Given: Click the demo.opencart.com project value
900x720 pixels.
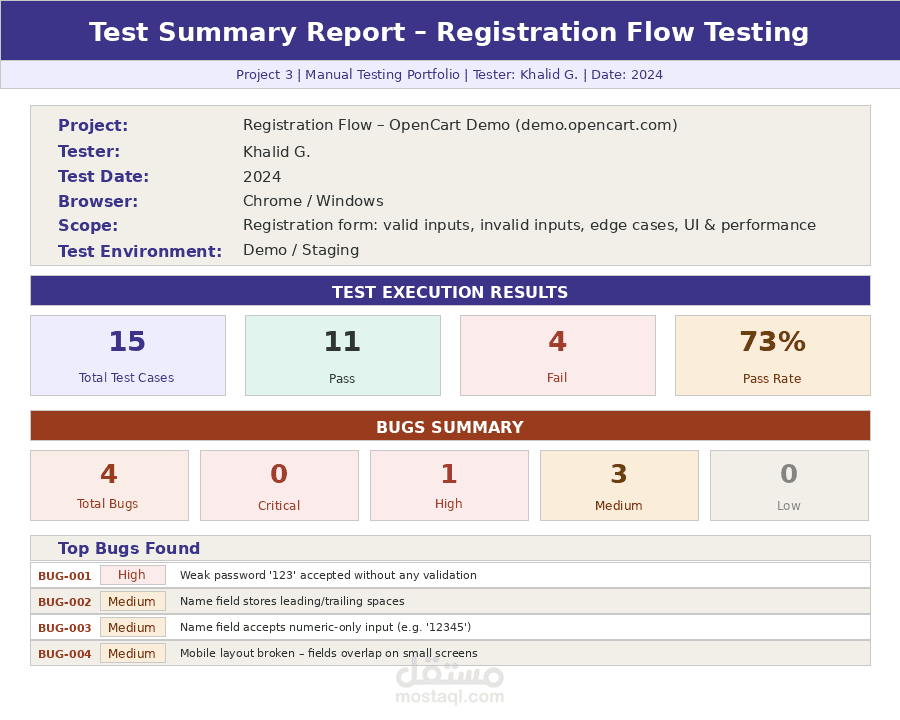Looking at the screenshot, I should (x=460, y=125).
